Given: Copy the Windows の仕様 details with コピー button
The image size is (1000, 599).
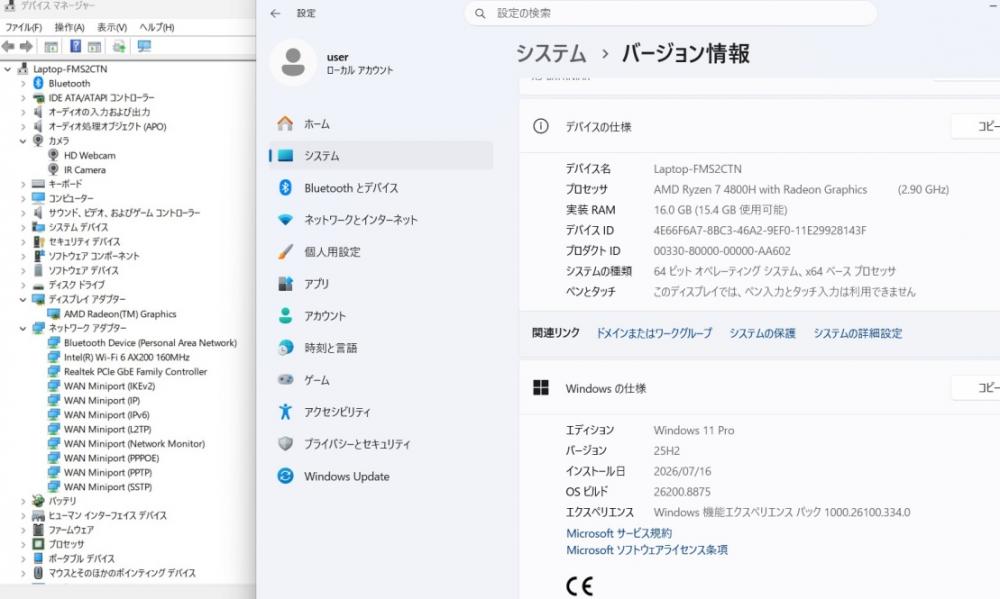Looking at the screenshot, I should pos(976,388).
